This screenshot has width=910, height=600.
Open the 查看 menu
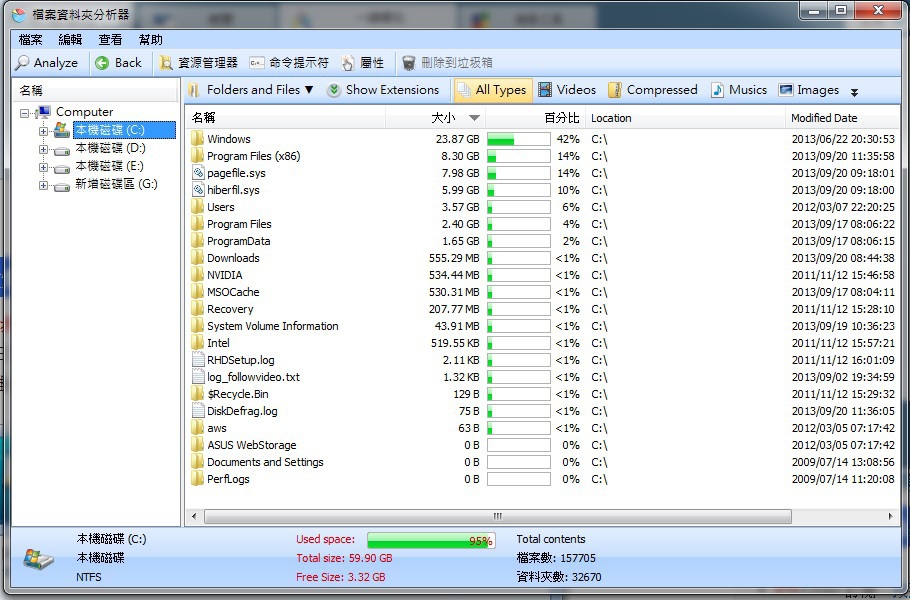click(110, 39)
